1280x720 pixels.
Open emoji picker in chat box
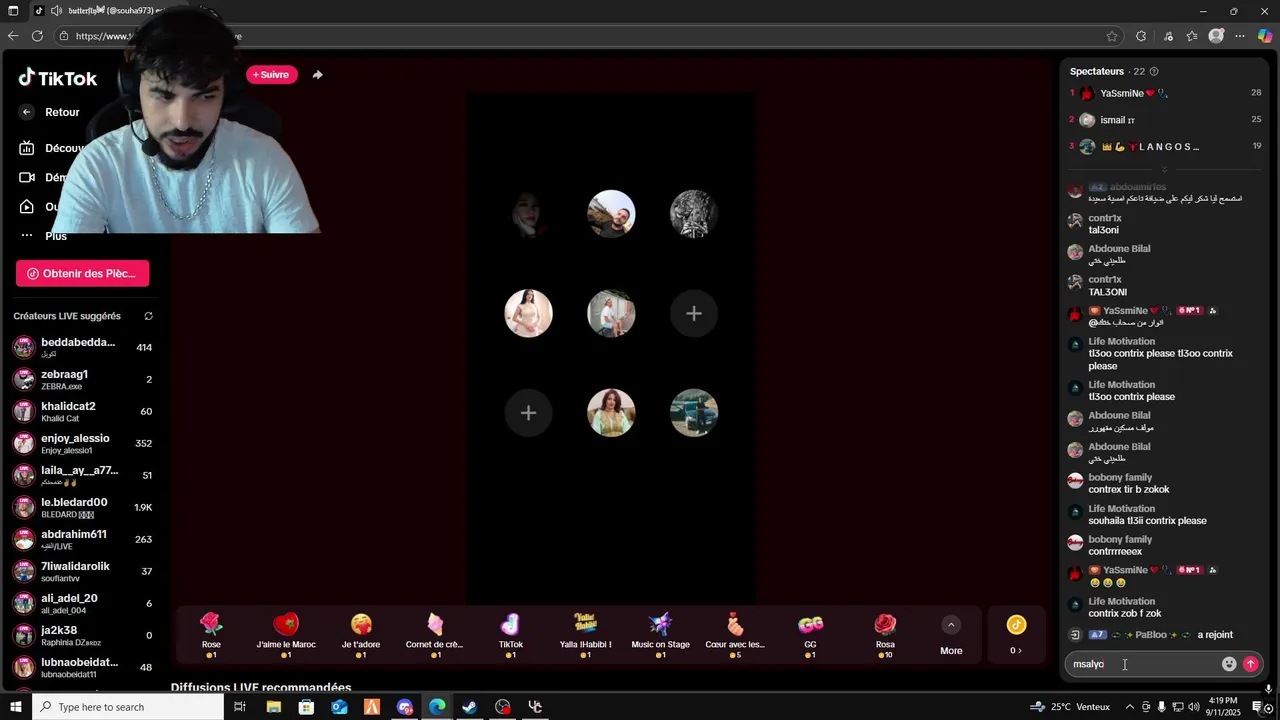pos(1229,664)
